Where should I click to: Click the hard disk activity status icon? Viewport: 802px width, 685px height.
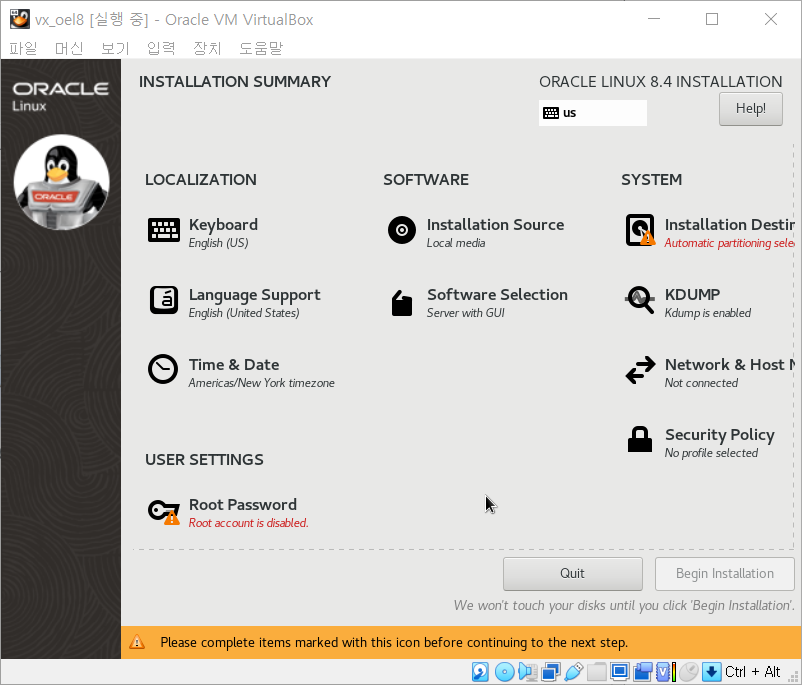[480, 672]
